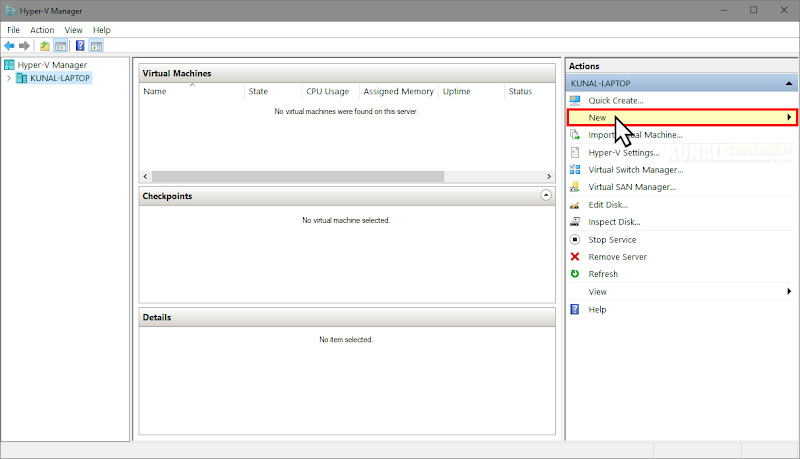Image resolution: width=800 pixels, height=459 pixels.
Task: Click the Edit Disk icon
Action: point(575,205)
